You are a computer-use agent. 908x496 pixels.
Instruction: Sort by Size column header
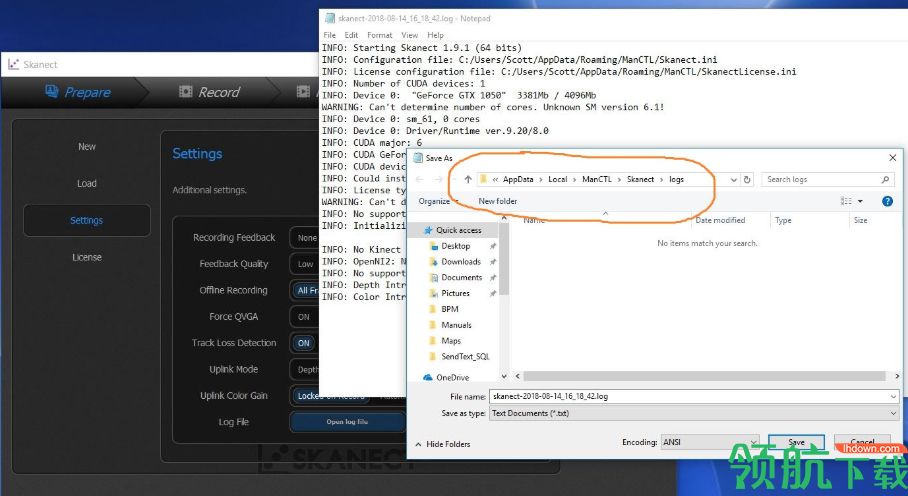[x=861, y=221]
